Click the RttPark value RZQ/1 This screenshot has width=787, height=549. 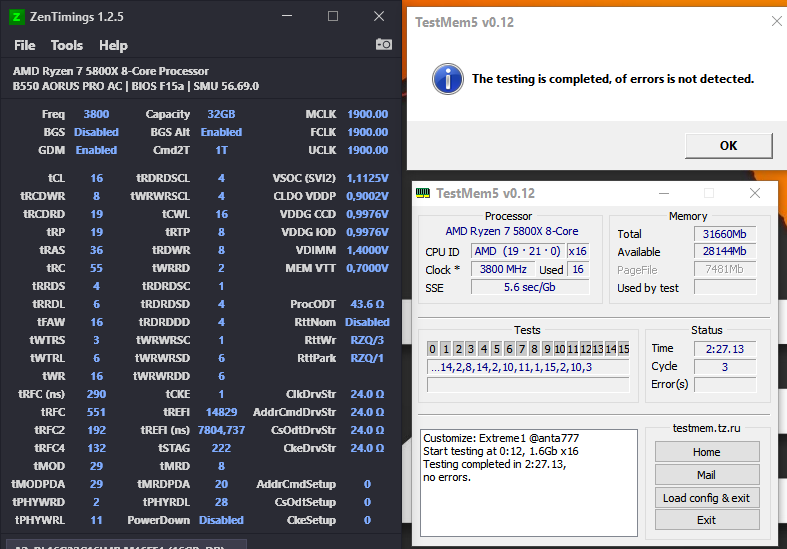pyautogui.click(x=367, y=358)
